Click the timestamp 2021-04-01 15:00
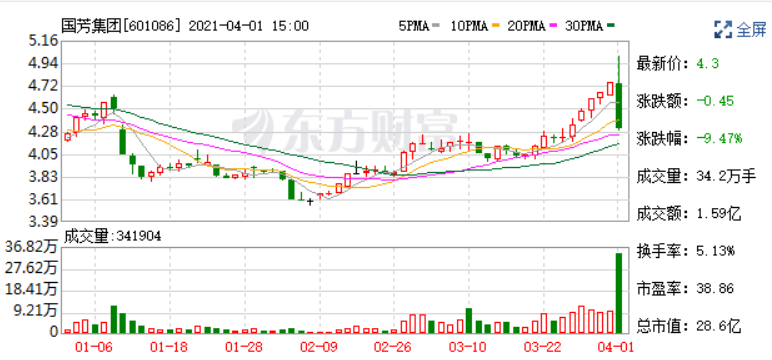Screen dimensions: 772x360 point(250,26)
